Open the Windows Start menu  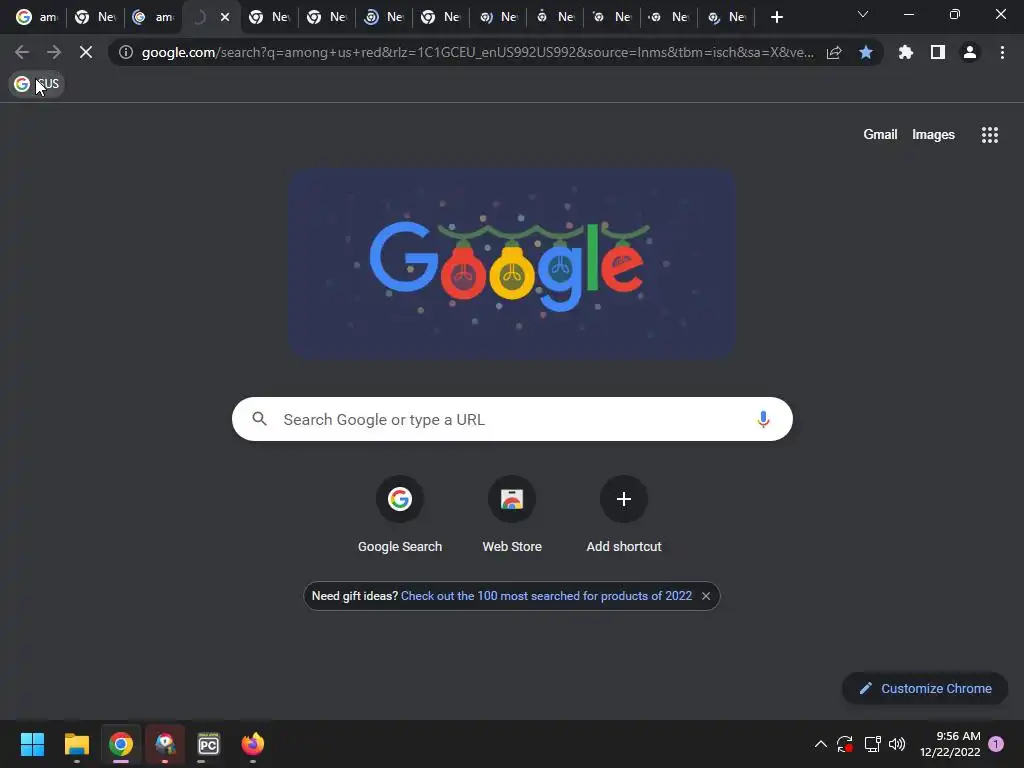[x=32, y=744]
